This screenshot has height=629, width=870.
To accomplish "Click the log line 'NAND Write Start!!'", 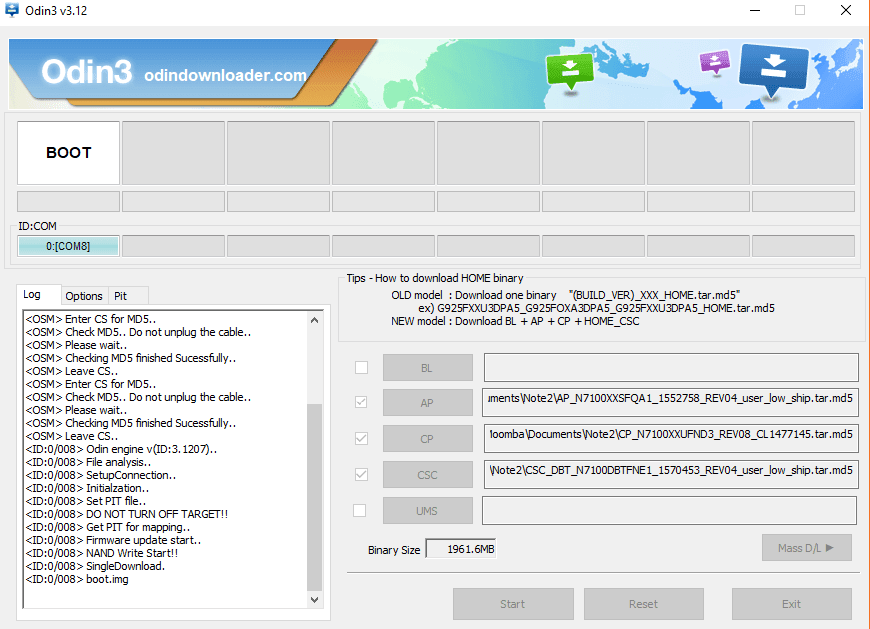I will click(x=102, y=553).
